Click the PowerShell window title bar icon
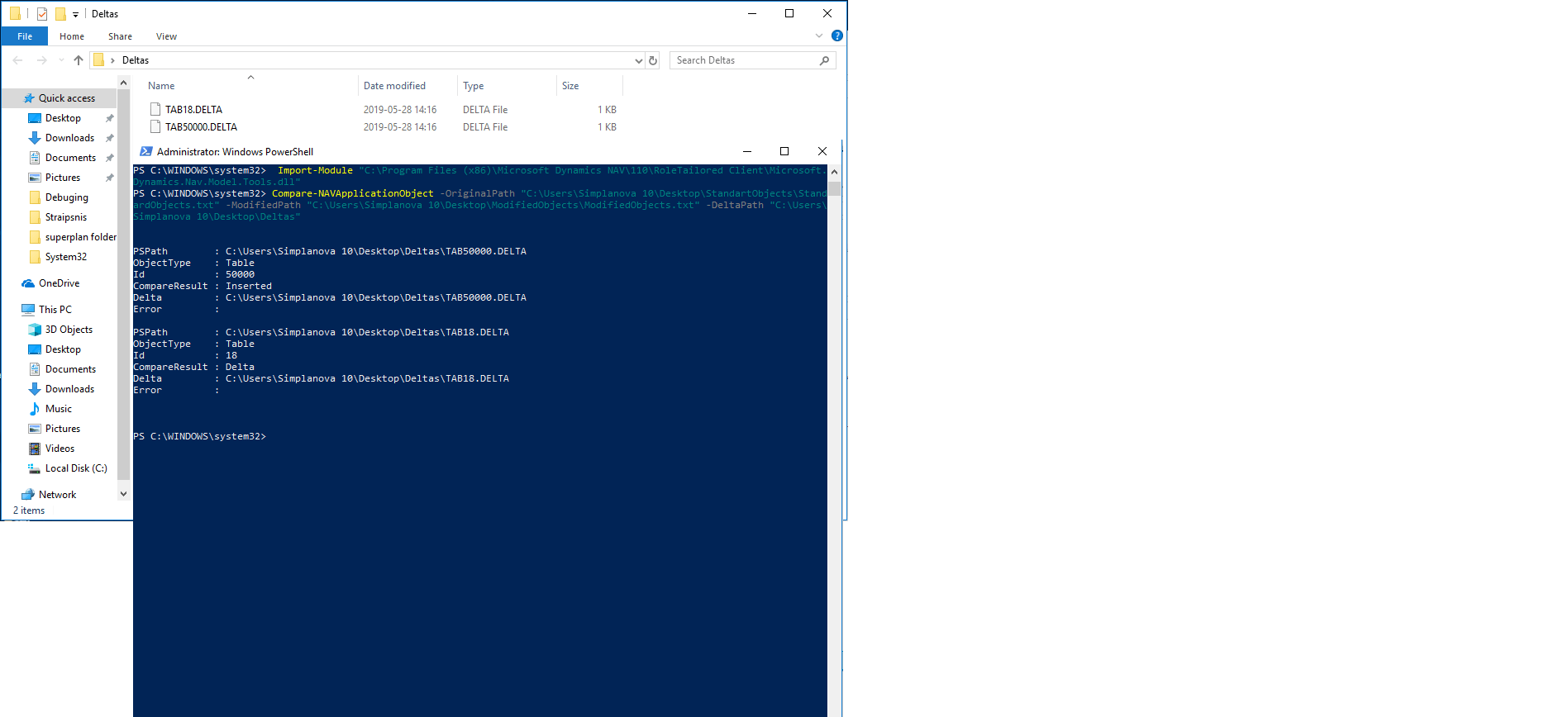The image size is (1568, 717). pos(146,151)
